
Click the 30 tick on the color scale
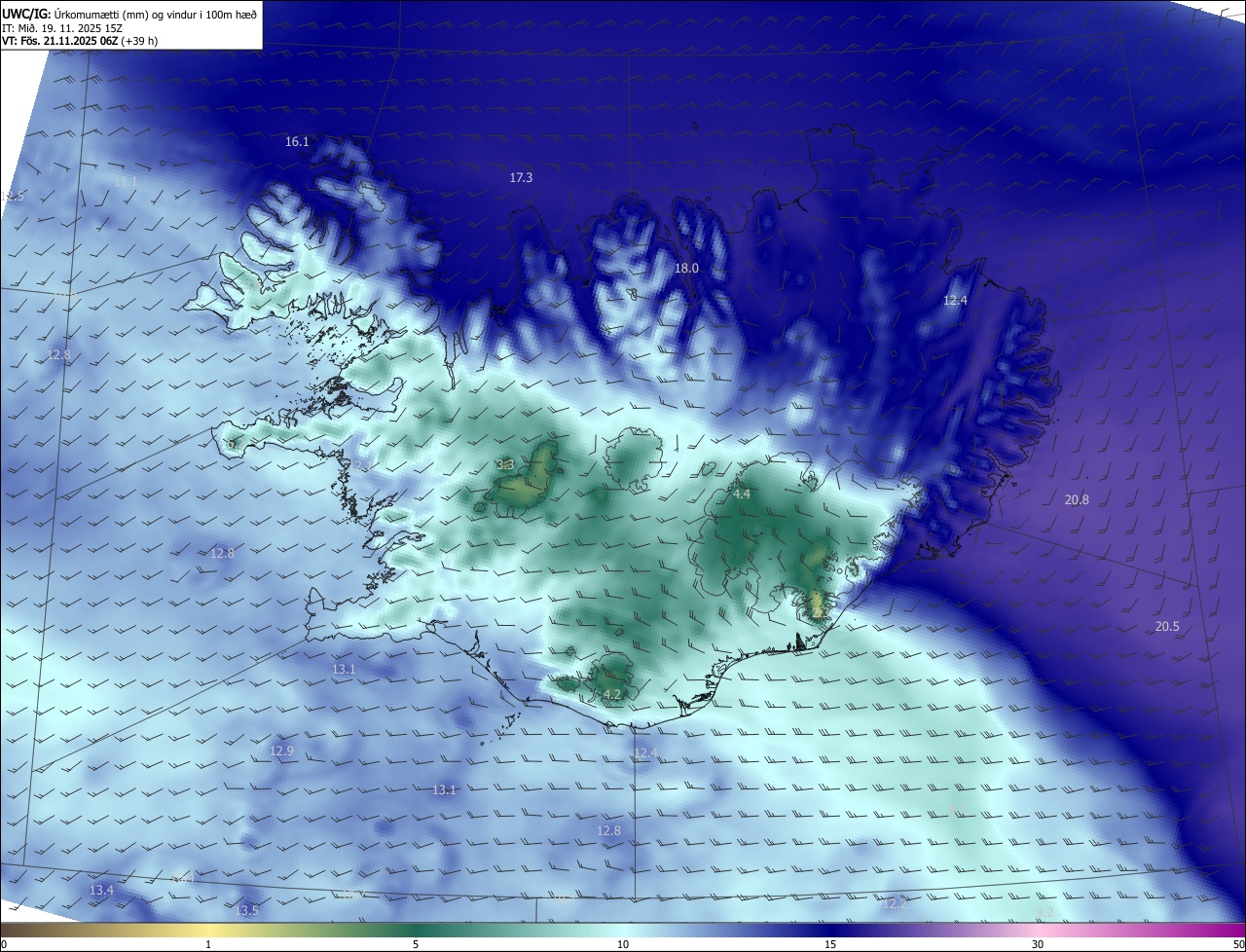pyautogui.click(x=1038, y=944)
